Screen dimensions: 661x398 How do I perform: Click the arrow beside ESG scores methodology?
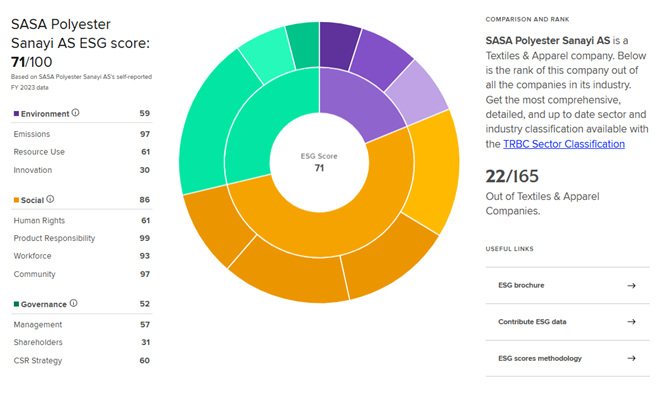pos(631,358)
